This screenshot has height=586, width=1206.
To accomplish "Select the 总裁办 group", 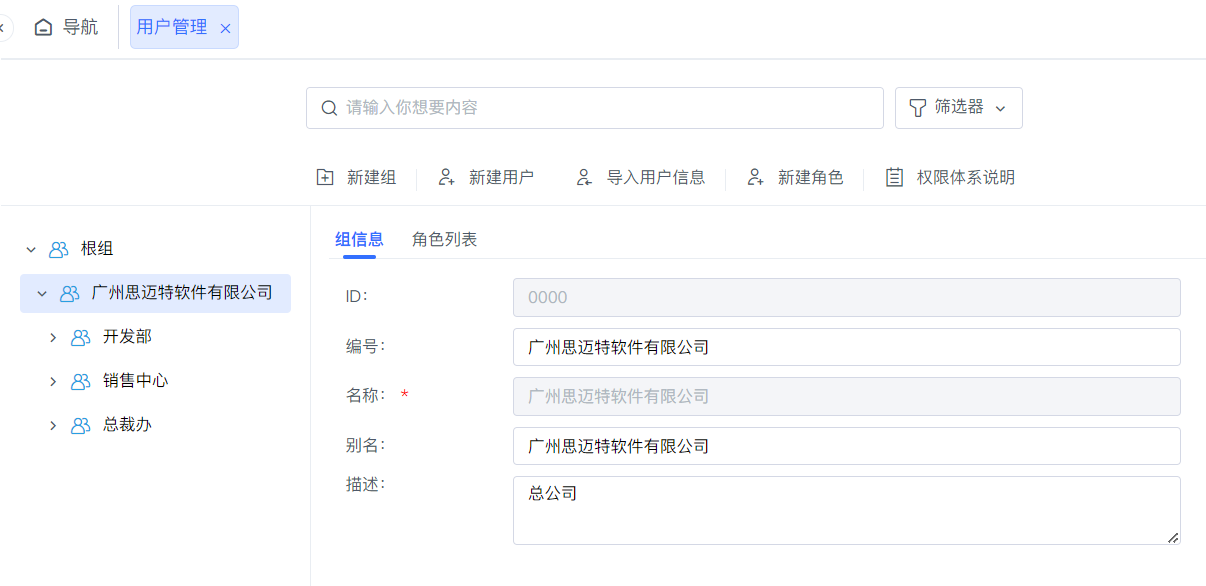I will coord(127,425).
